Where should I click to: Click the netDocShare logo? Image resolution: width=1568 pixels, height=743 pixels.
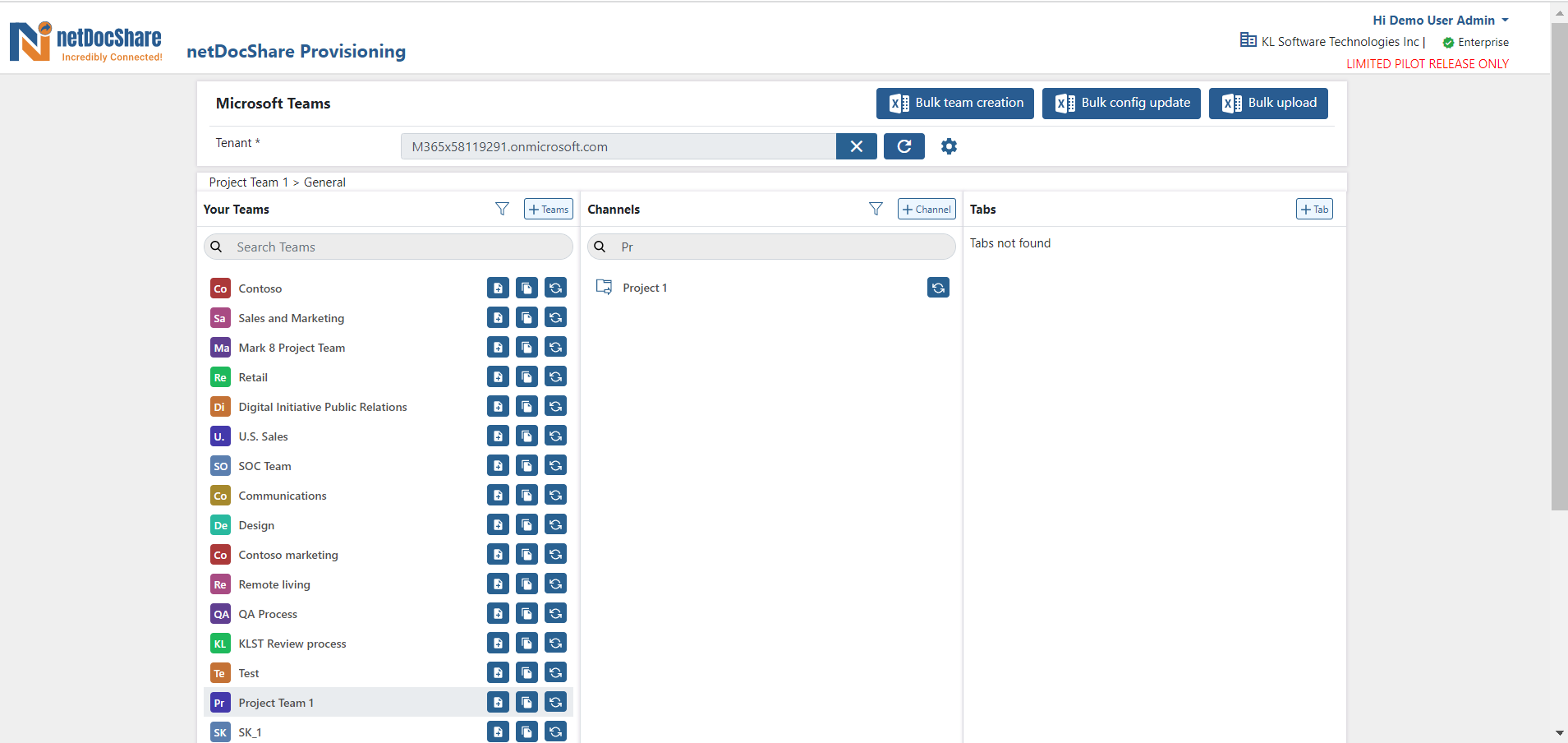tap(85, 41)
